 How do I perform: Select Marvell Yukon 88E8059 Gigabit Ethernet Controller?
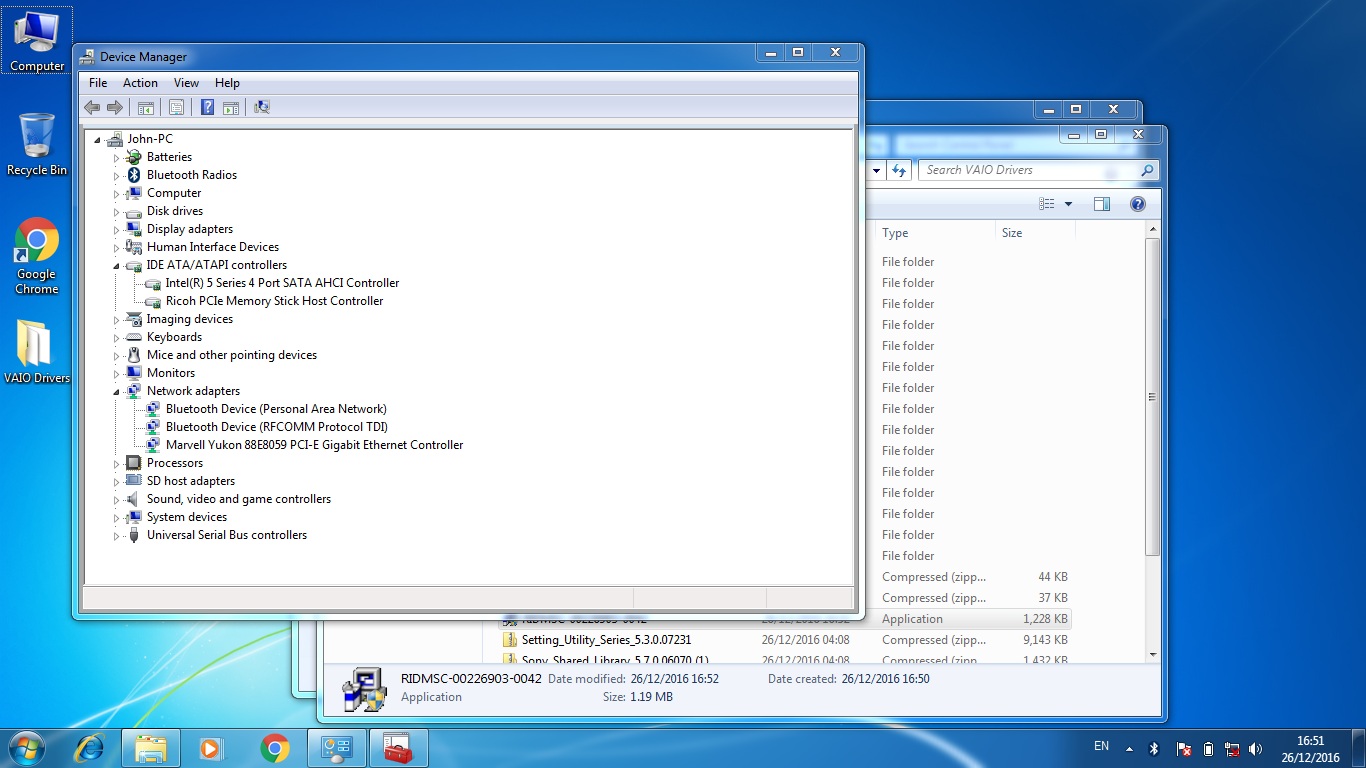click(x=314, y=445)
